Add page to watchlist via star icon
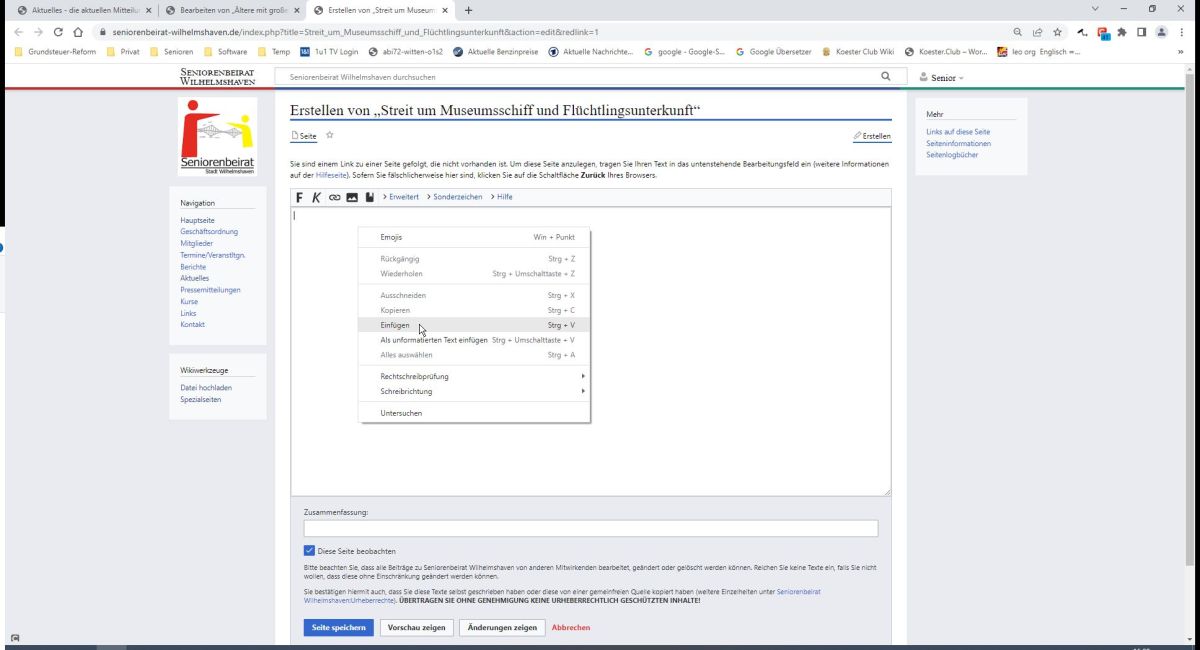The width and height of the screenshot is (1200, 650). point(330,136)
